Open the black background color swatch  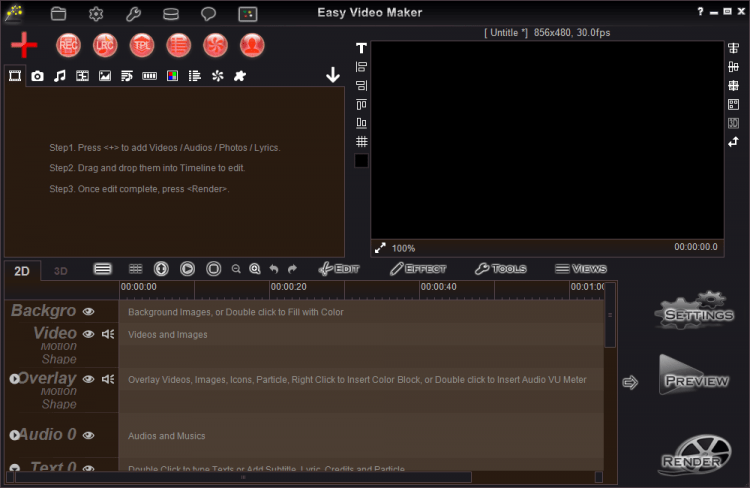point(361,160)
